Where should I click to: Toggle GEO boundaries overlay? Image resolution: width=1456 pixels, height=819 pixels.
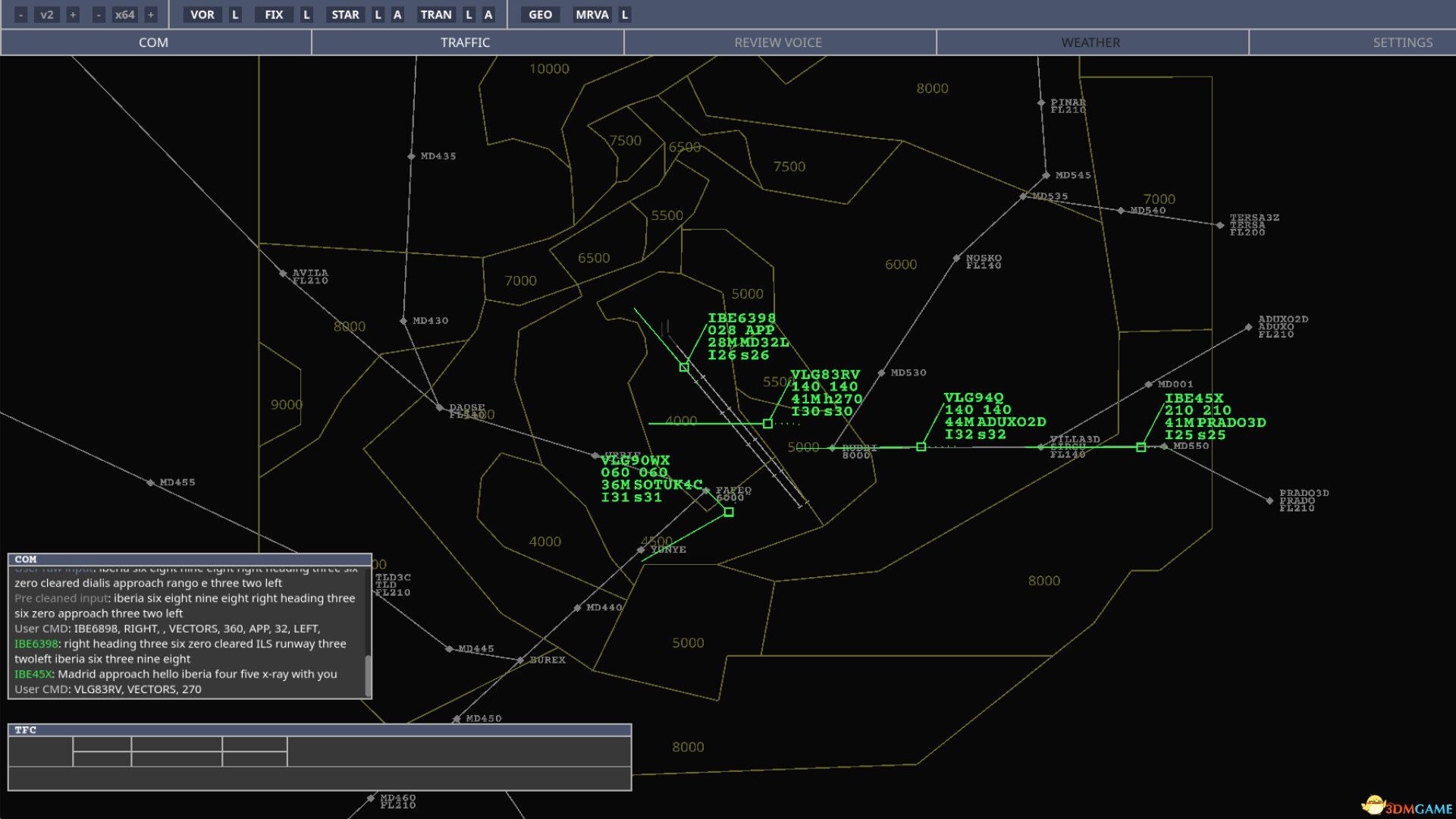point(540,14)
